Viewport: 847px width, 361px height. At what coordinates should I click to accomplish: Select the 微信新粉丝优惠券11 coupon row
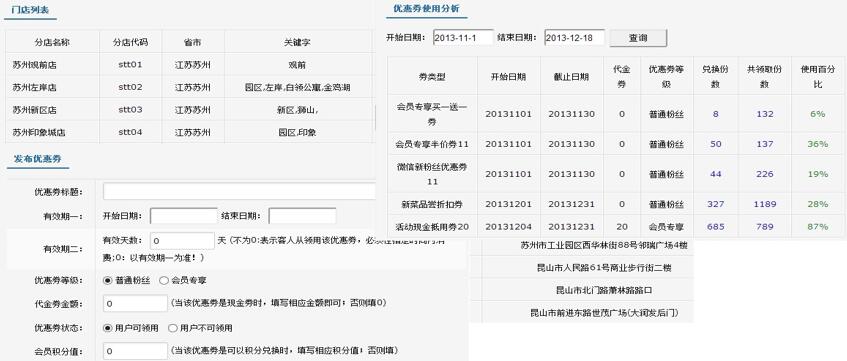point(615,174)
